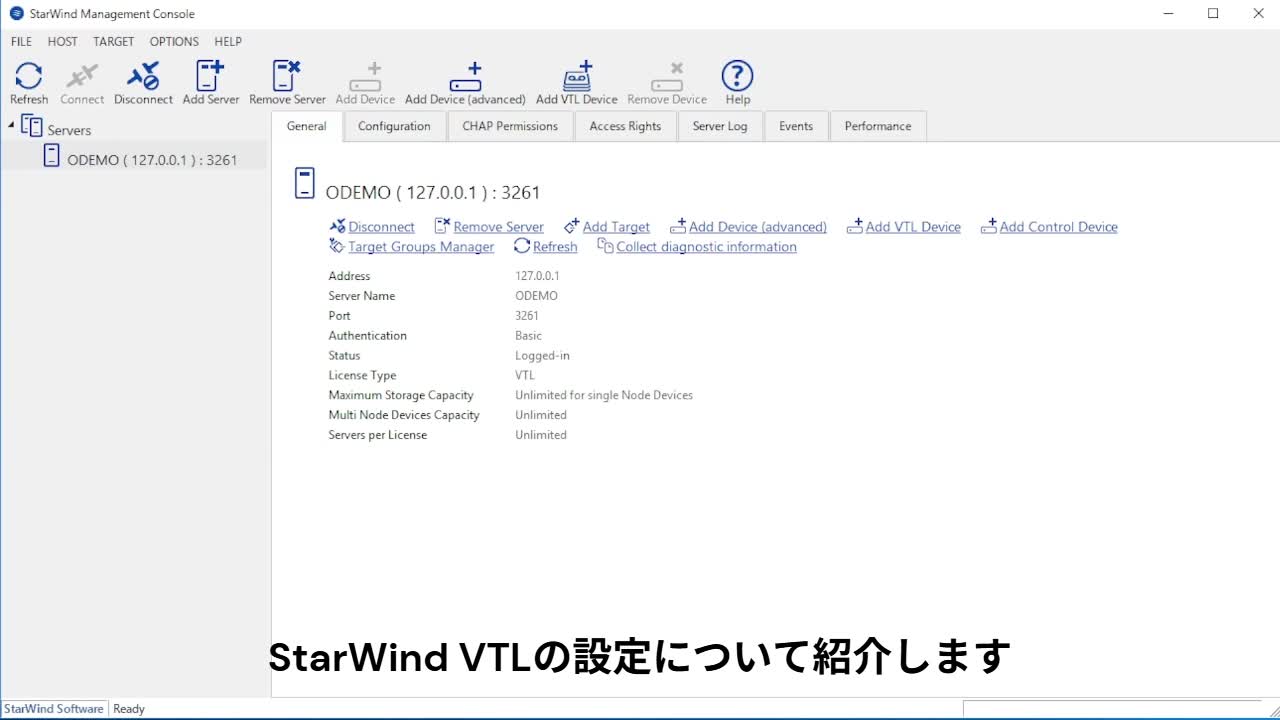Click the StarWind app icon in title bar
This screenshot has height=720, width=1280.
pyautogui.click(x=16, y=14)
